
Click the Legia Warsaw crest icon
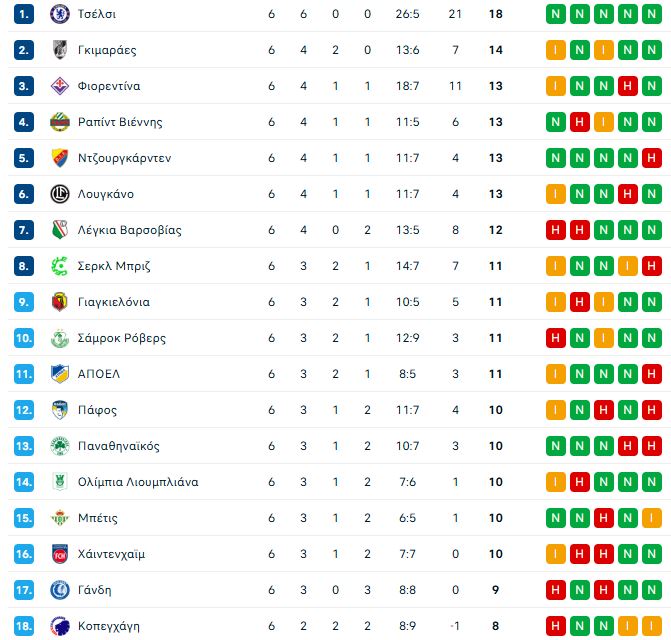(59, 230)
